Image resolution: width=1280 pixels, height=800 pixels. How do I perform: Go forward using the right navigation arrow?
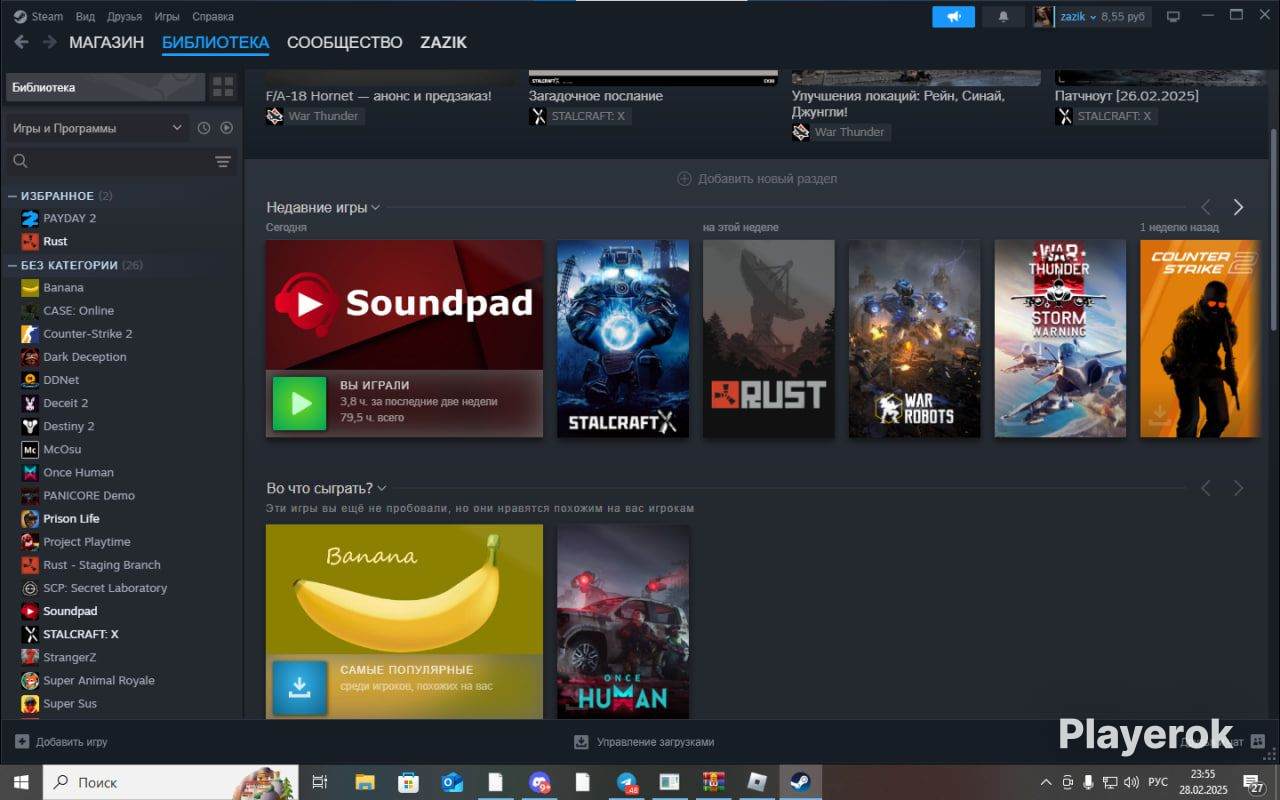pyautogui.click(x=49, y=42)
